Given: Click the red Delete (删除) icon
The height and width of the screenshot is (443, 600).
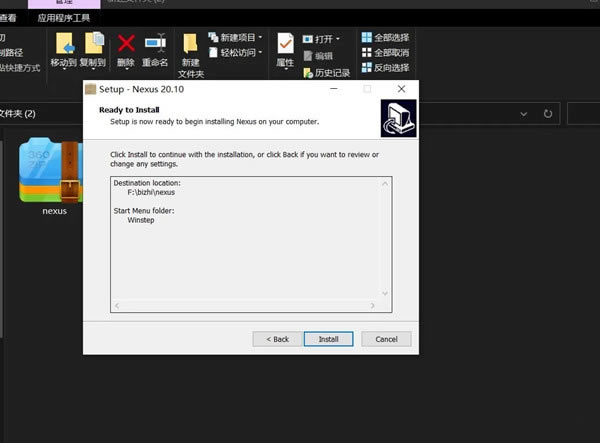Looking at the screenshot, I should (126, 50).
